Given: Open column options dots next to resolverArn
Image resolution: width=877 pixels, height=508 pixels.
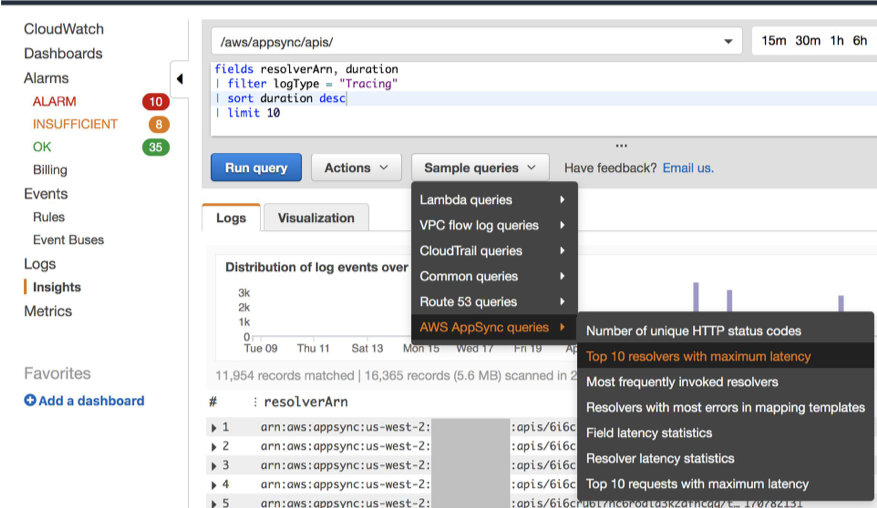Looking at the screenshot, I should pos(255,402).
